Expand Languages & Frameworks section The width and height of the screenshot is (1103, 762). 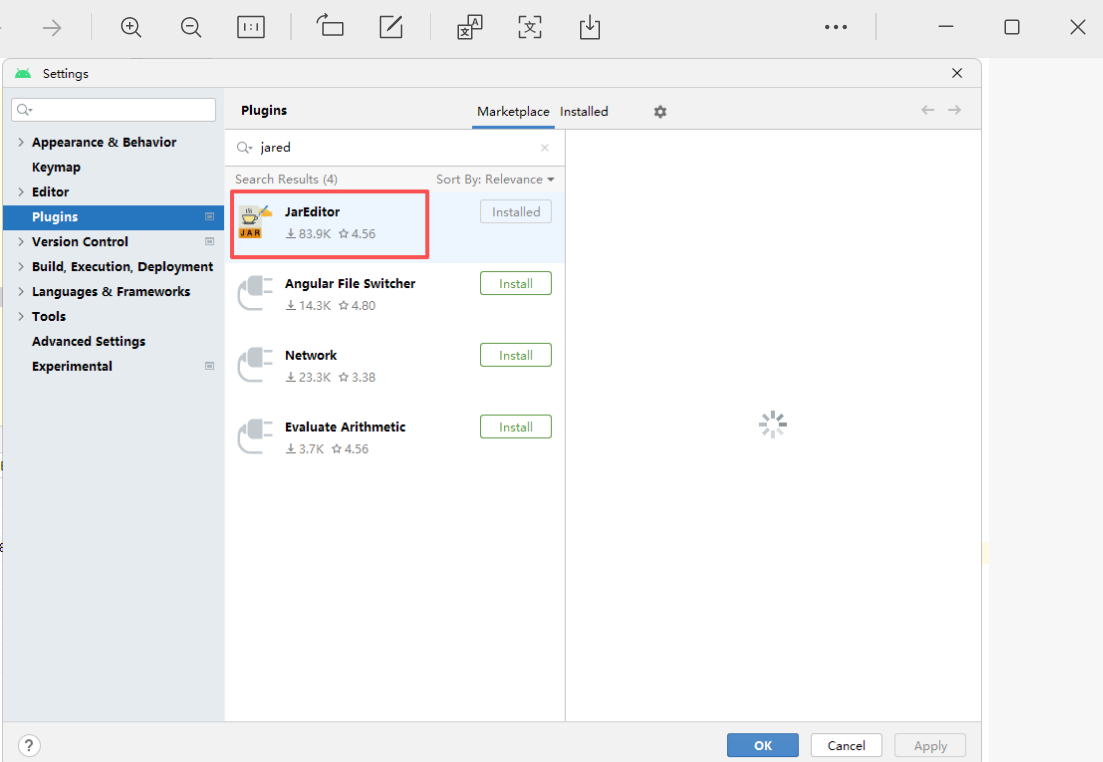coord(21,291)
